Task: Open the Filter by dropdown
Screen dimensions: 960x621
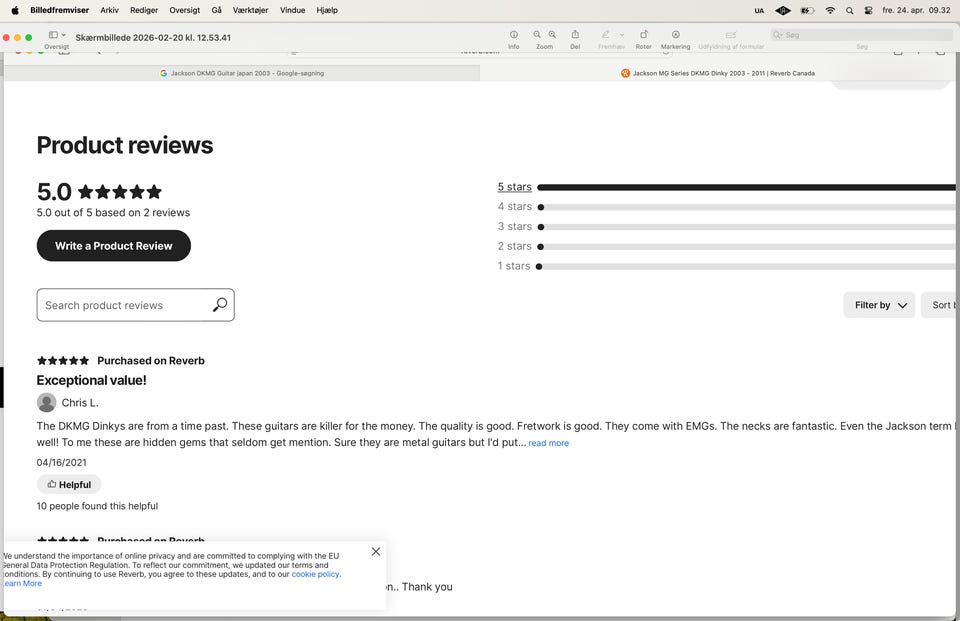Action: (x=879, y=305)
